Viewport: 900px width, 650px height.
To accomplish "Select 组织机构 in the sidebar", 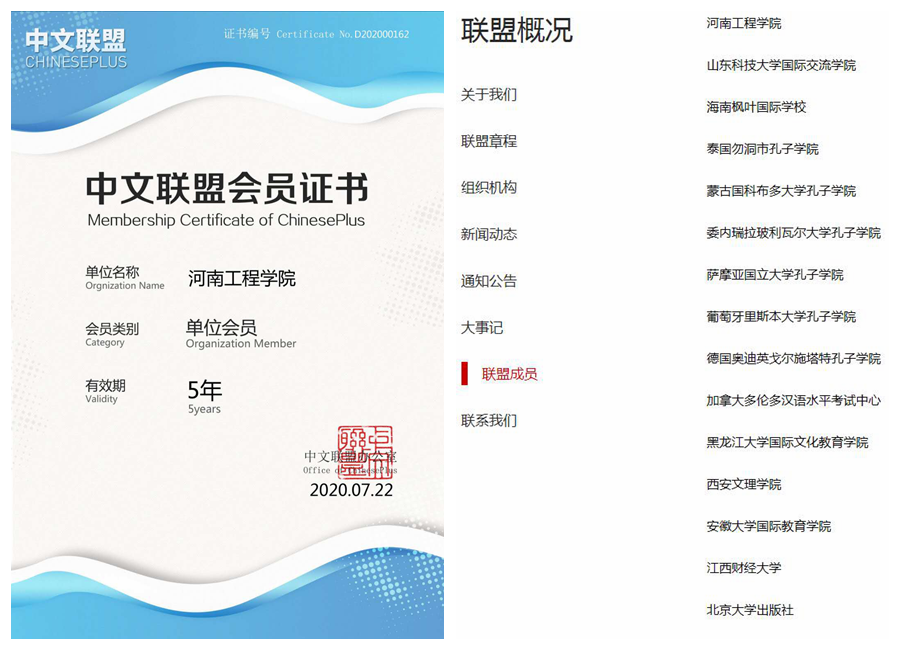I will click(x=488, y=188).
